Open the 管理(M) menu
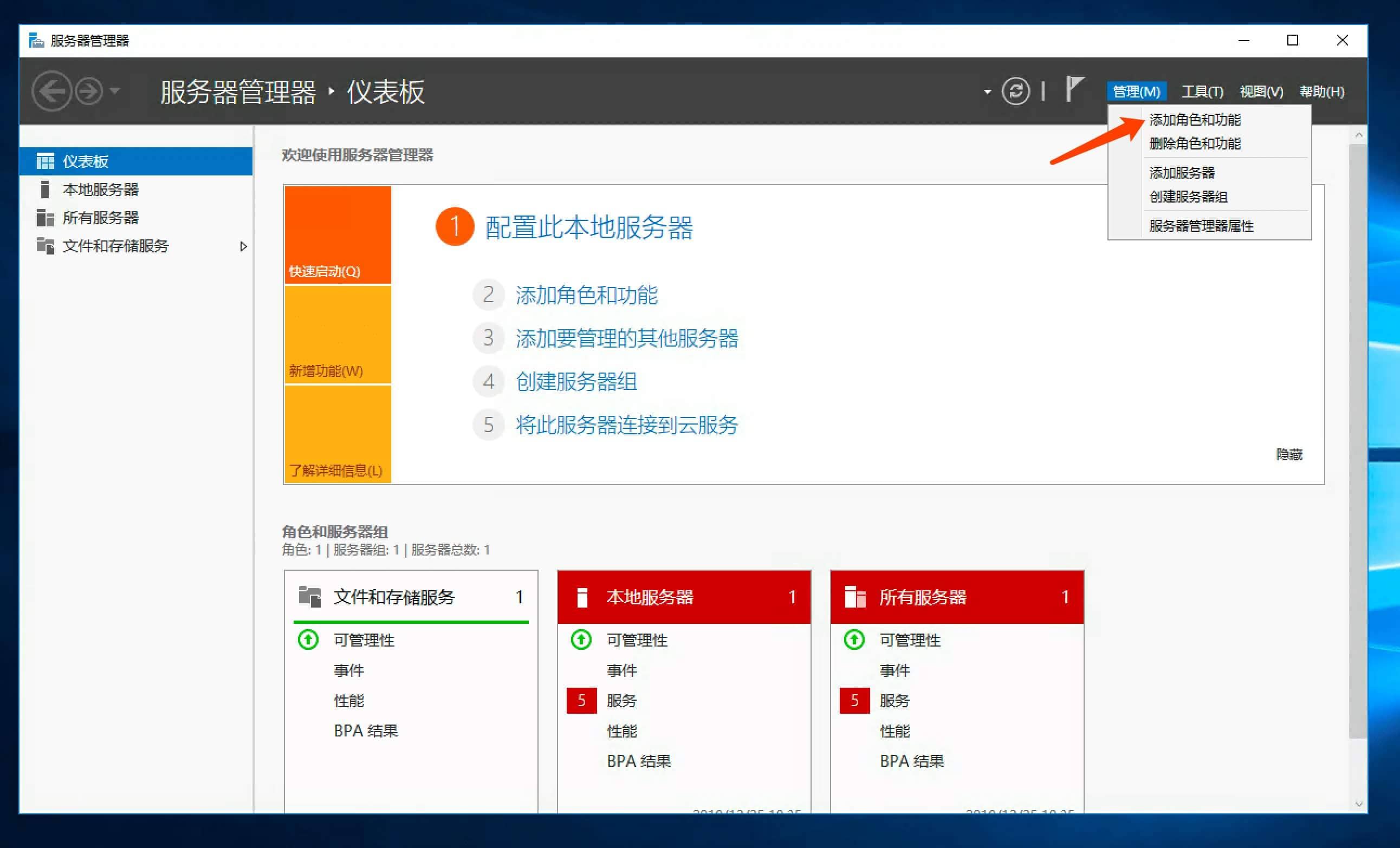Viewport: 1400px width, 848px height. pyautogui.click(x=1136, y=92)
